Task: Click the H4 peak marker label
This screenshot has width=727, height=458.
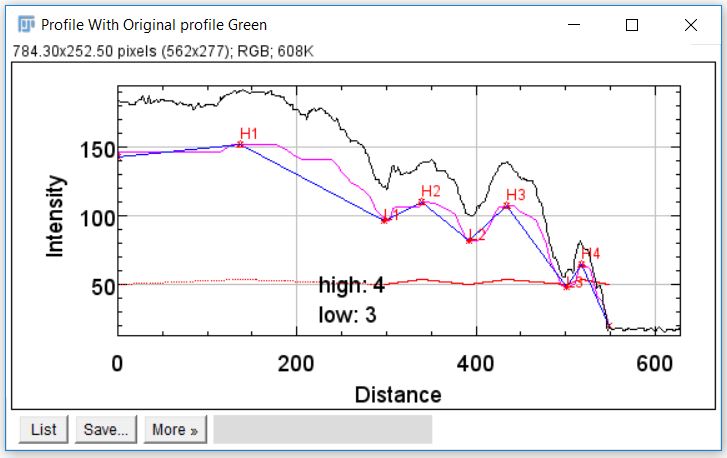Action: click(591, 254)
